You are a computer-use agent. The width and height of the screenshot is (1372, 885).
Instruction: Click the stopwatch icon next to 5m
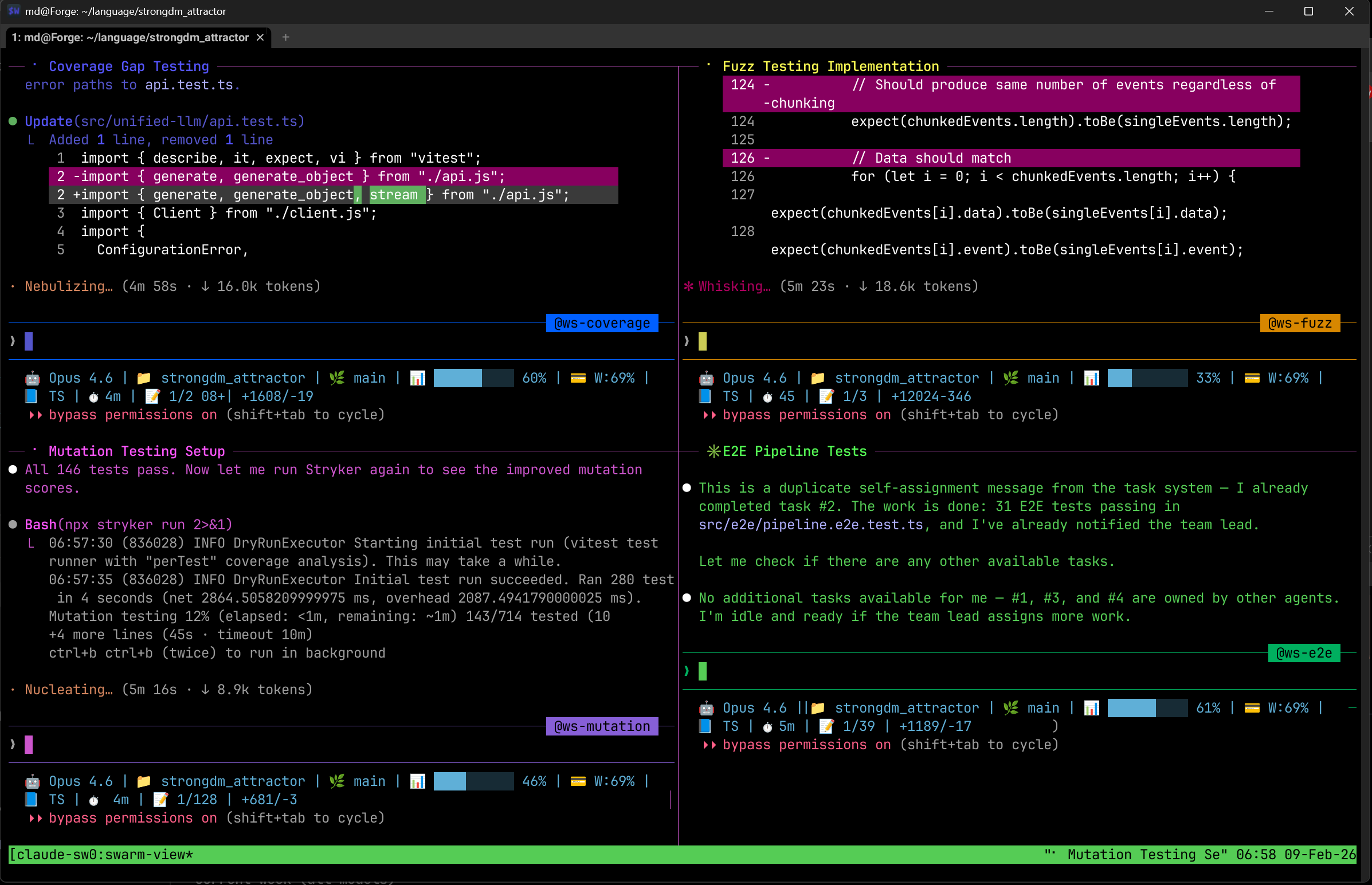point(767,727)
